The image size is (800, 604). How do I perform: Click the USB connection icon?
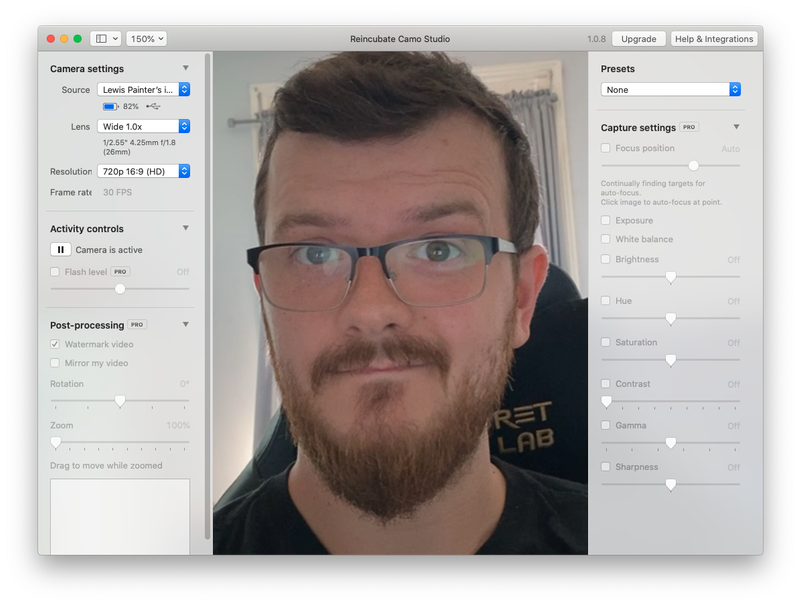click(x=152, y=106)
